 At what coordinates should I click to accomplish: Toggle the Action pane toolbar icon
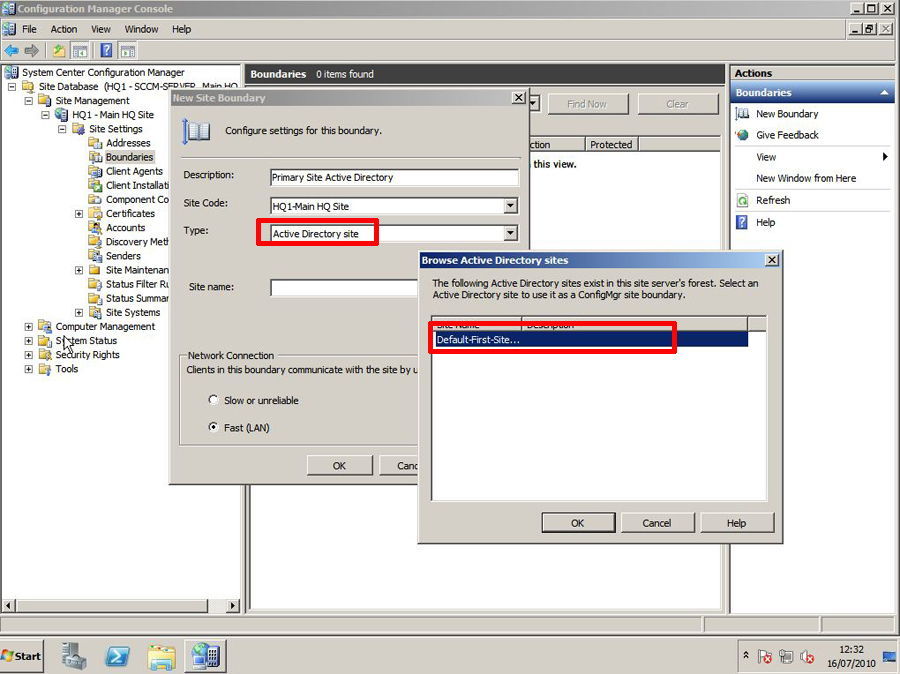point(127,51)
